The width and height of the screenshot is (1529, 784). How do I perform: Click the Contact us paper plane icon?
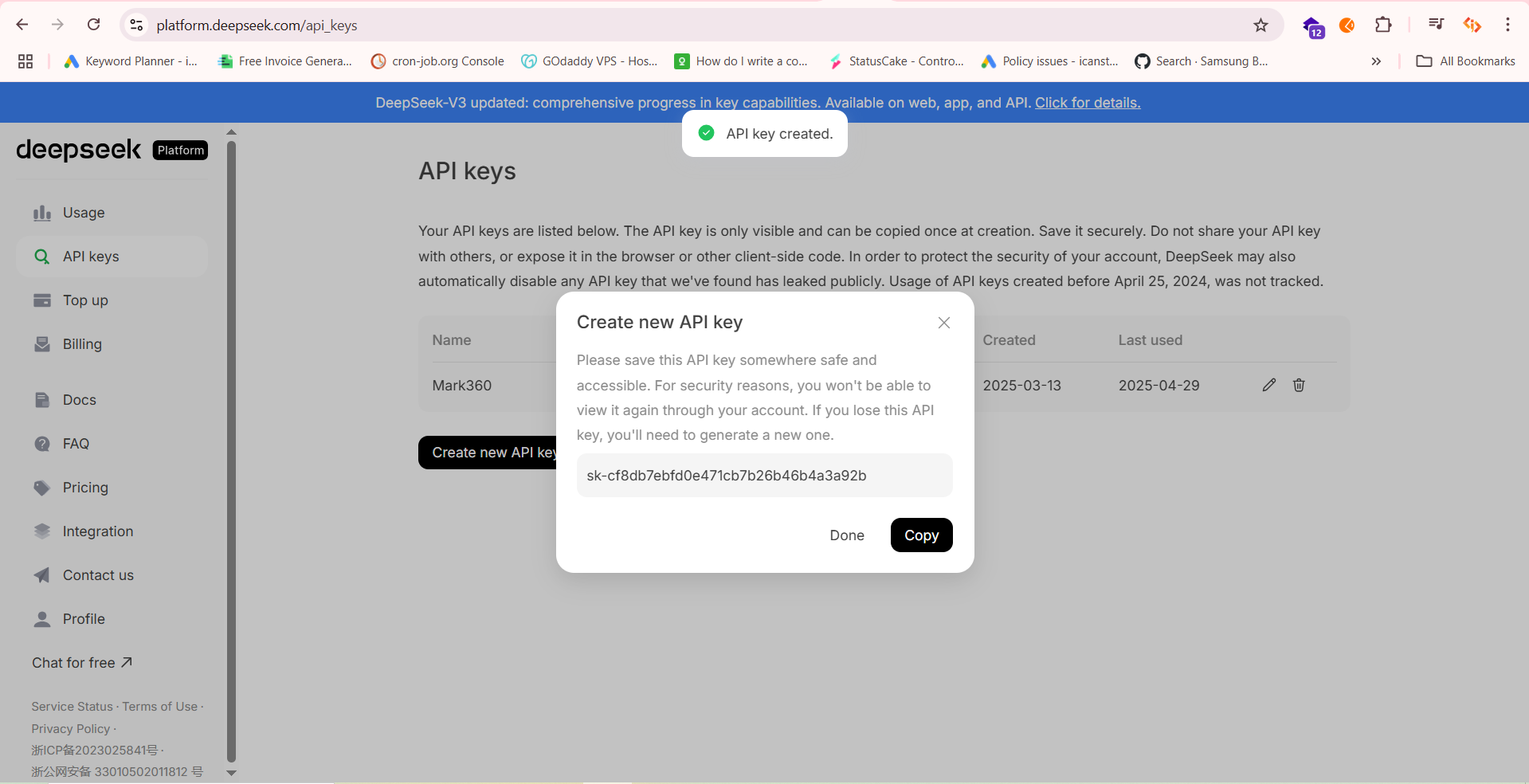[42, 575]
